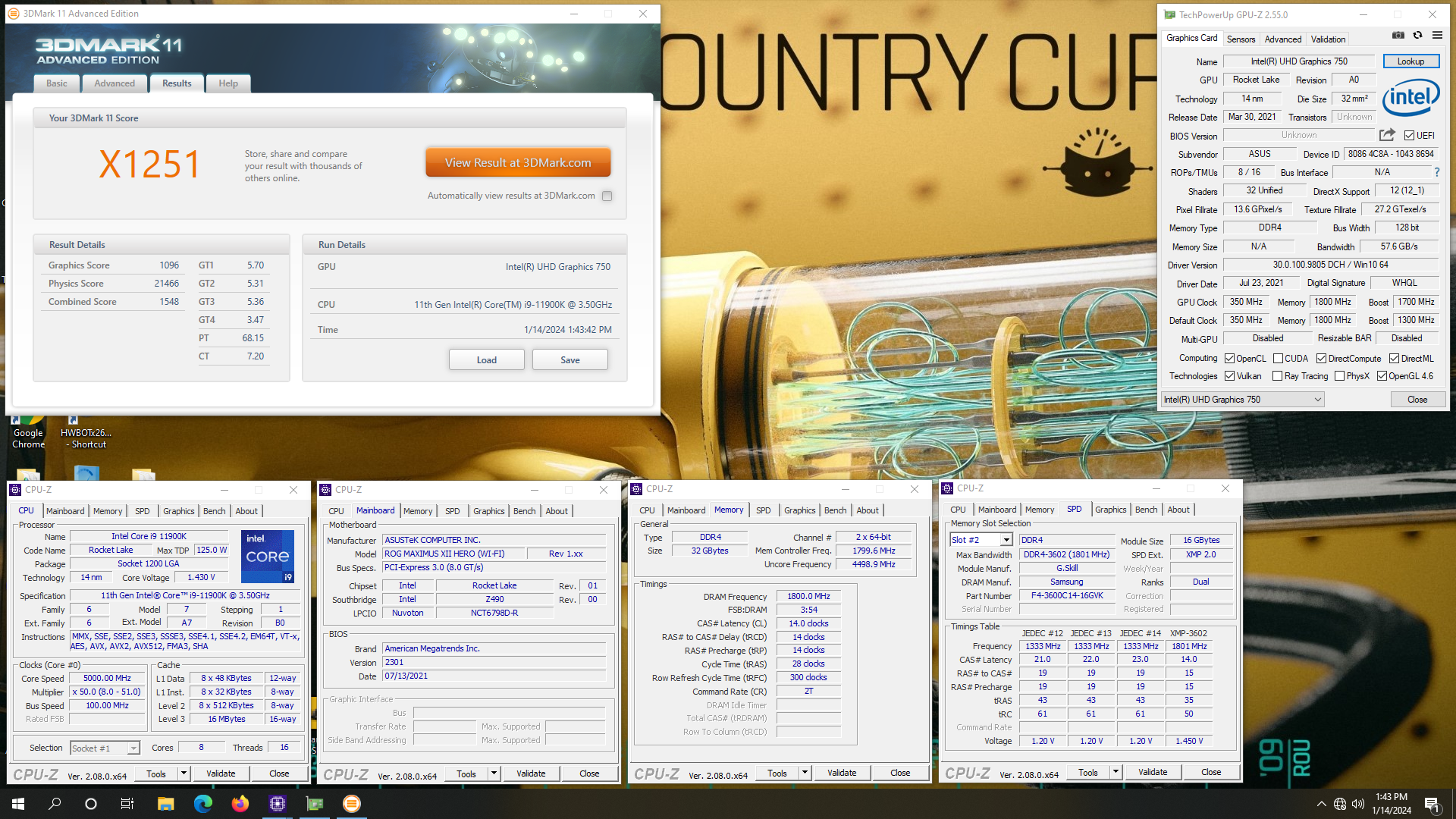Open the Slot #2 memory slot dropdown
This screenshot has width=1456, height=819.
pos(981,540)
